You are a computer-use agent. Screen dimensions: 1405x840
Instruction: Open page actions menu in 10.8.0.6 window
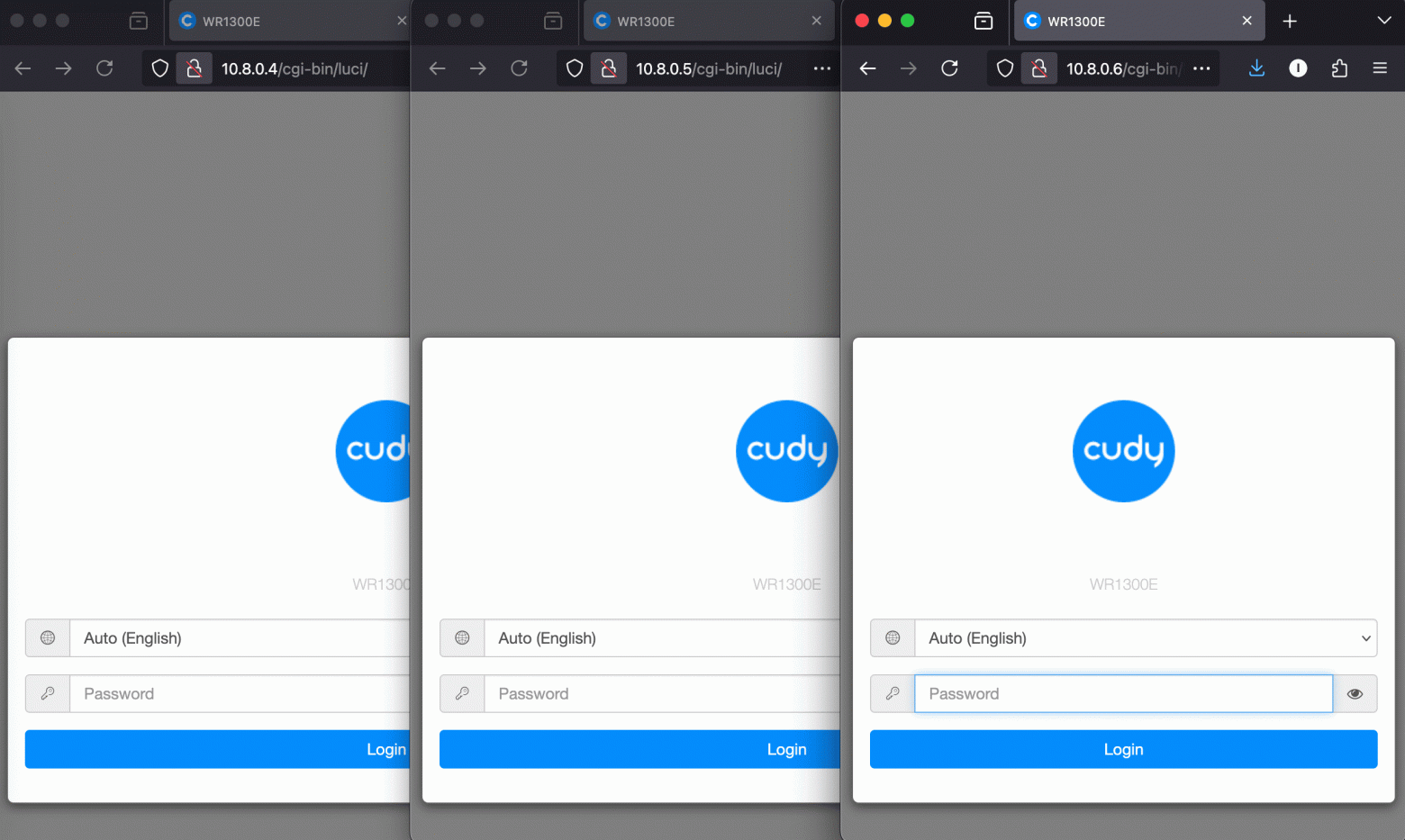(1201, 68)
